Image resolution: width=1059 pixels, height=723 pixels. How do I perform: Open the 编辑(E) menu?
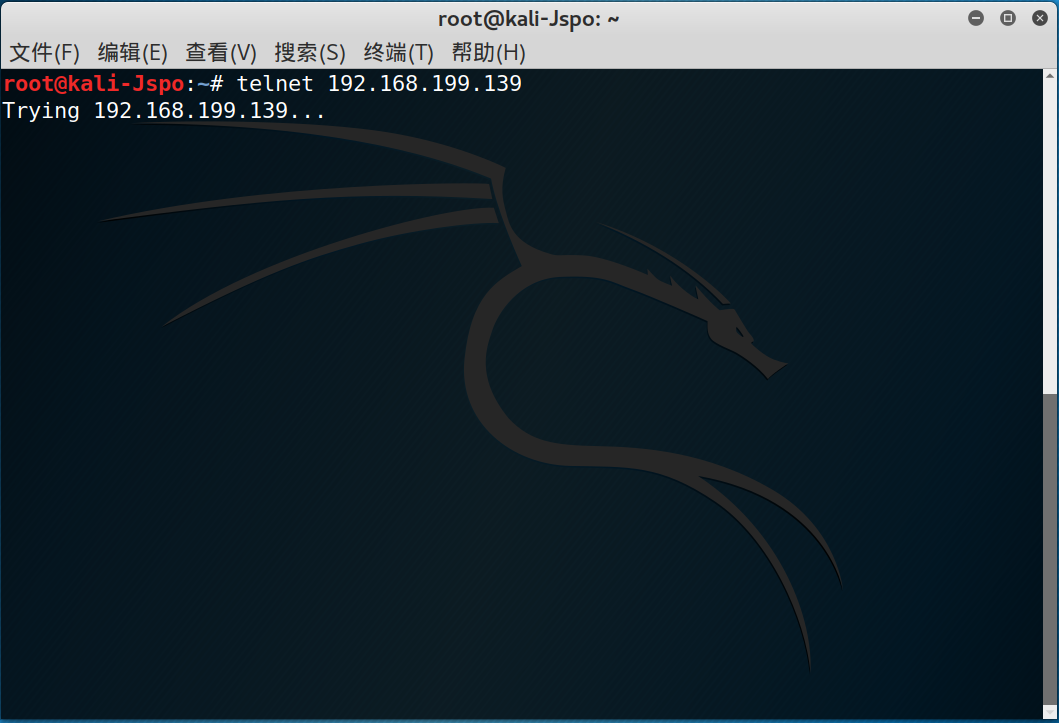tap(132, 53)
